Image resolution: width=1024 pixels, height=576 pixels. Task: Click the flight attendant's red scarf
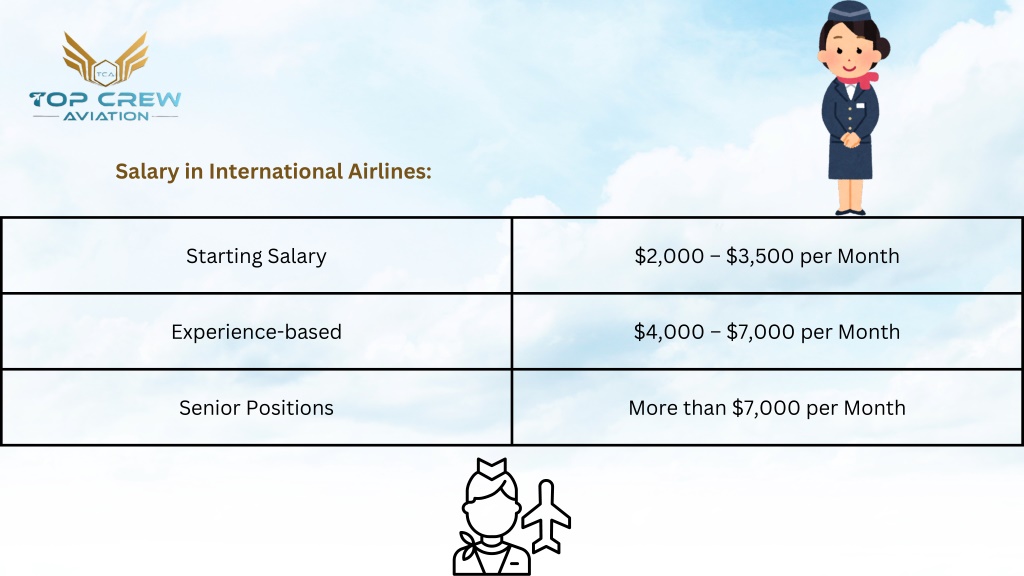pyautogui.click(x=859, y=81)
